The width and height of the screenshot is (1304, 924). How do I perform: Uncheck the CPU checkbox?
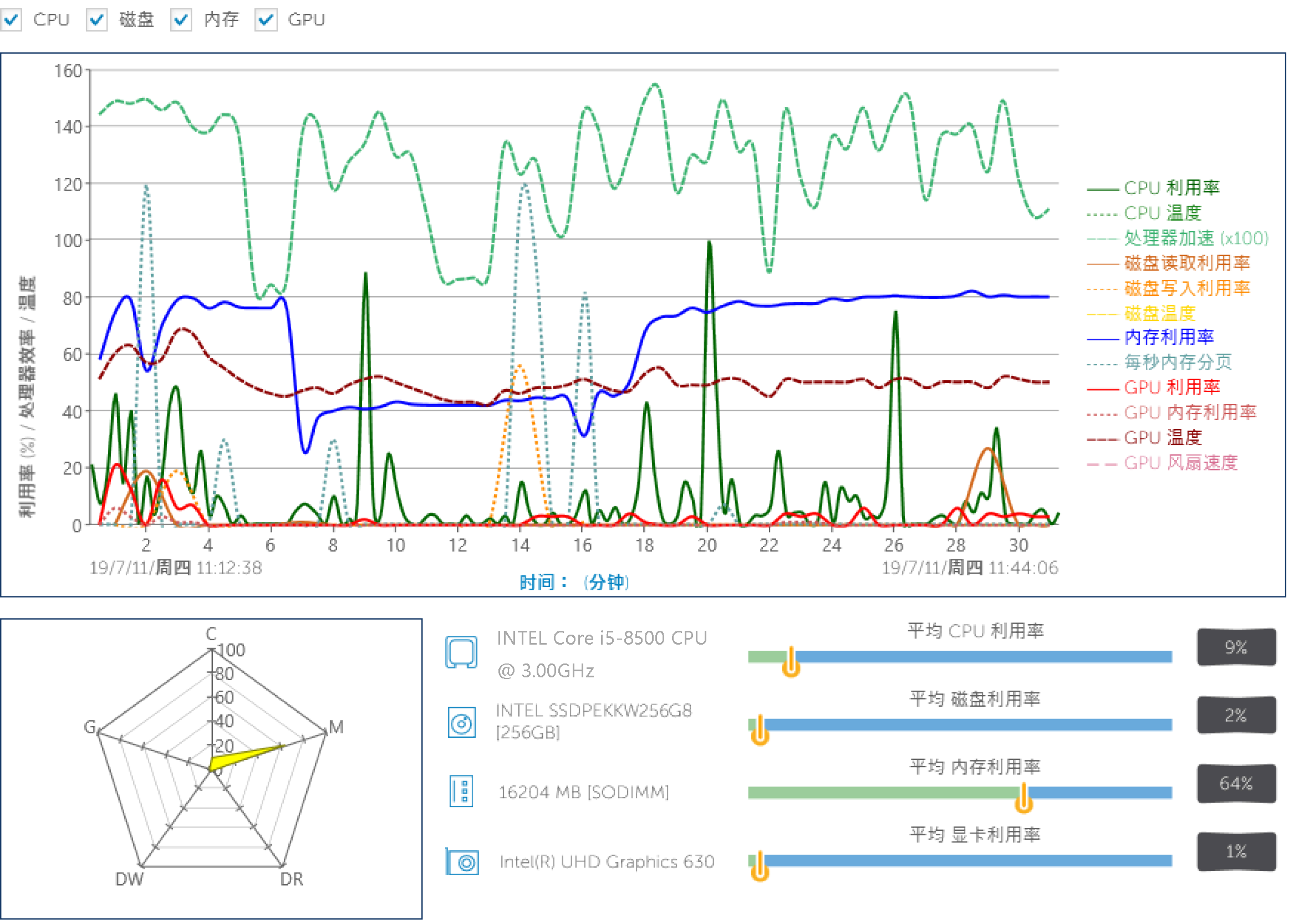(x=12, y=20)
